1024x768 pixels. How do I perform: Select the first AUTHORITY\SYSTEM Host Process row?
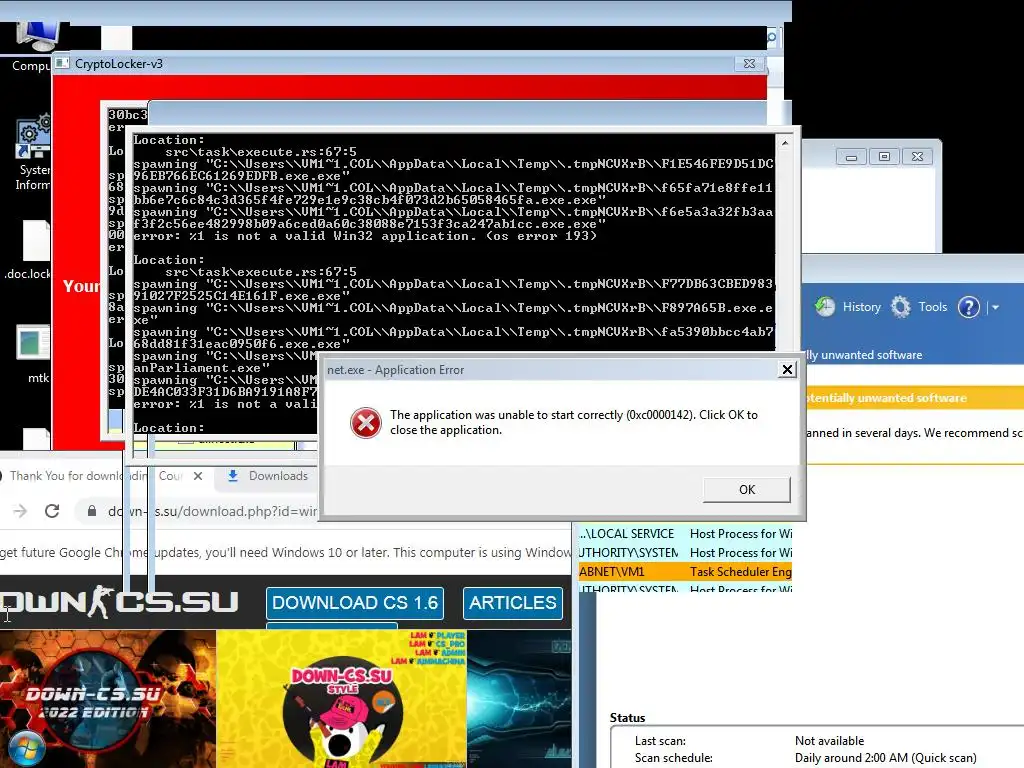tap(685, 552)
